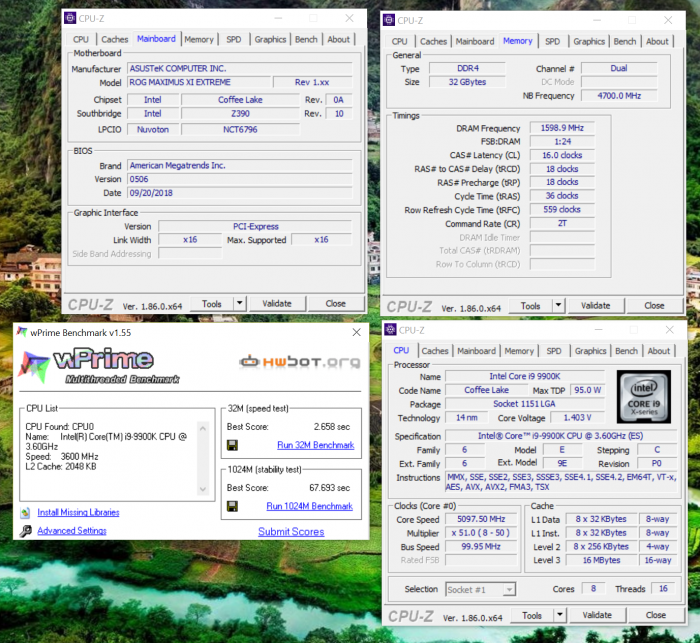Screen dimensions: 700x643
Task: Open Memory tab in Mainboard window
Action: pos(199,39)
